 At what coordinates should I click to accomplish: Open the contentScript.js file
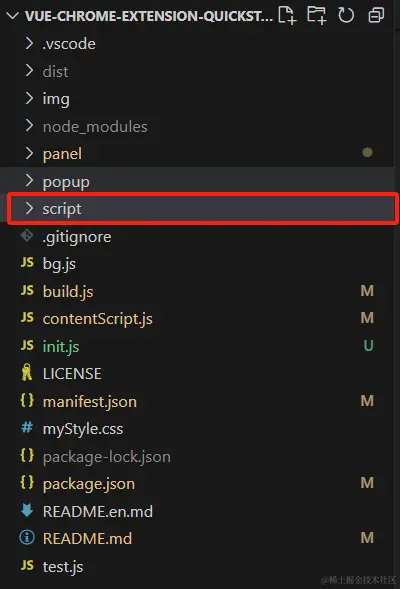(98, 319)
